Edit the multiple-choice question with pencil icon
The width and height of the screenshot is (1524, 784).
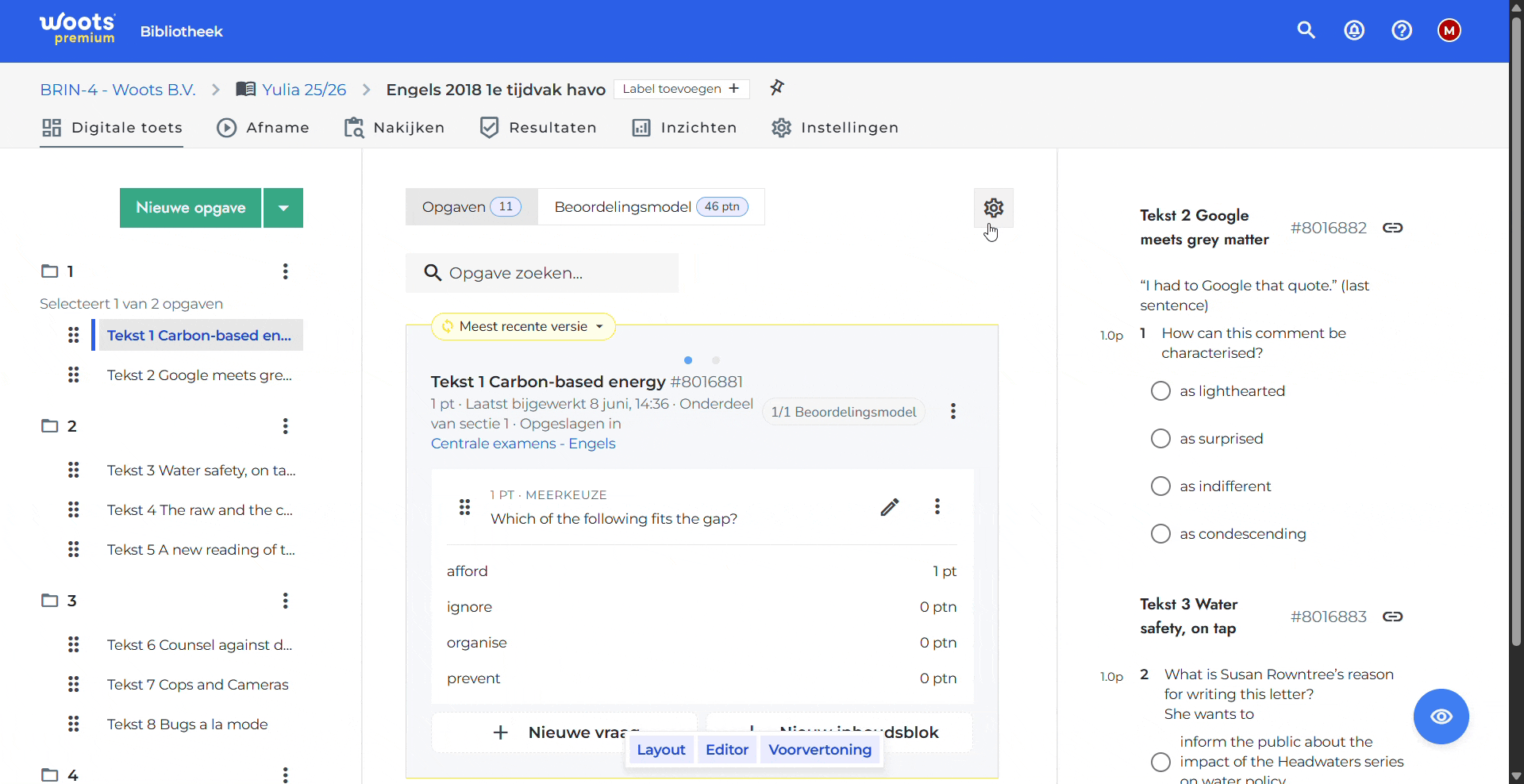coord(890,507)
